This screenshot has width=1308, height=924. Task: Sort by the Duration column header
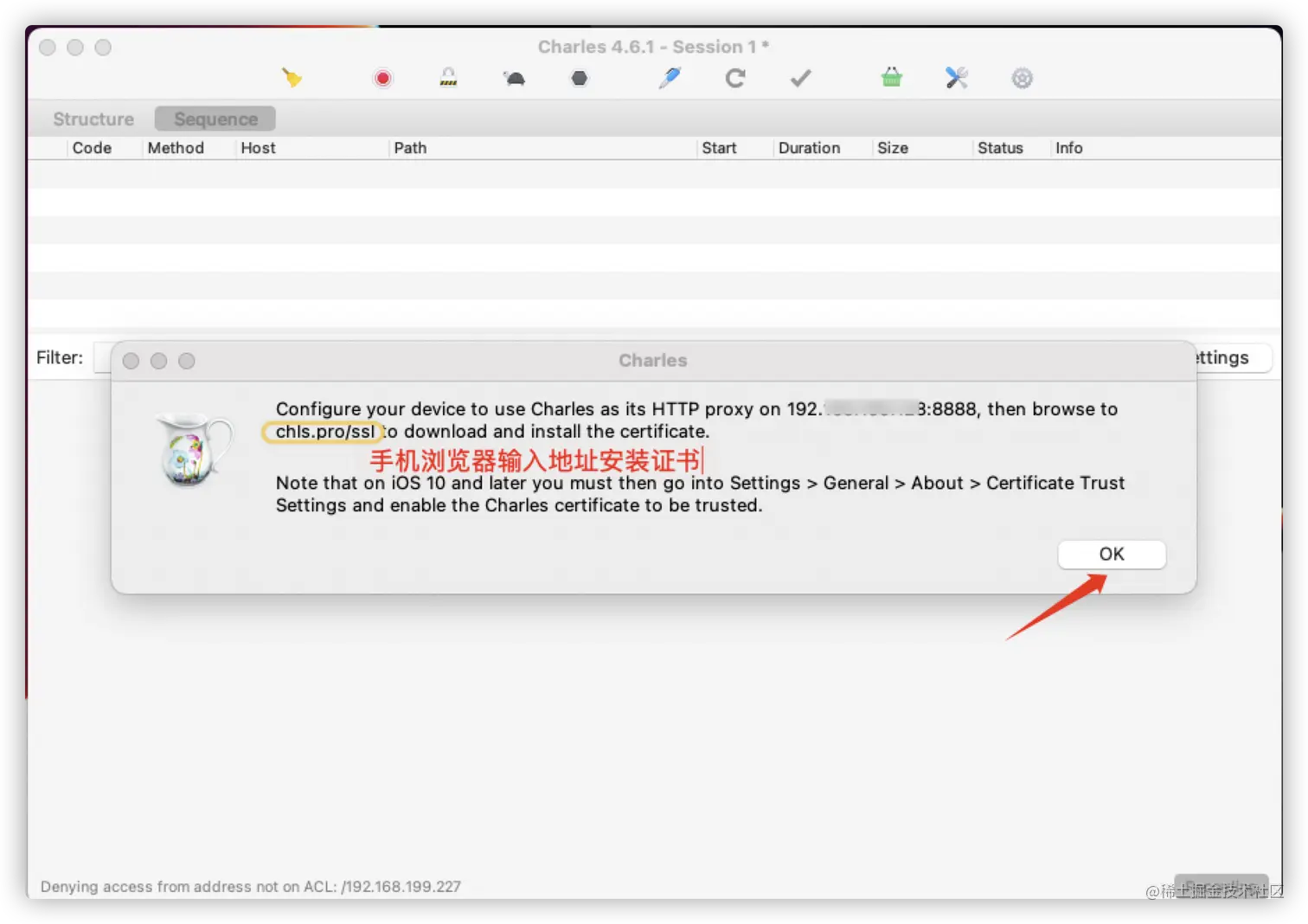[809, 148]
